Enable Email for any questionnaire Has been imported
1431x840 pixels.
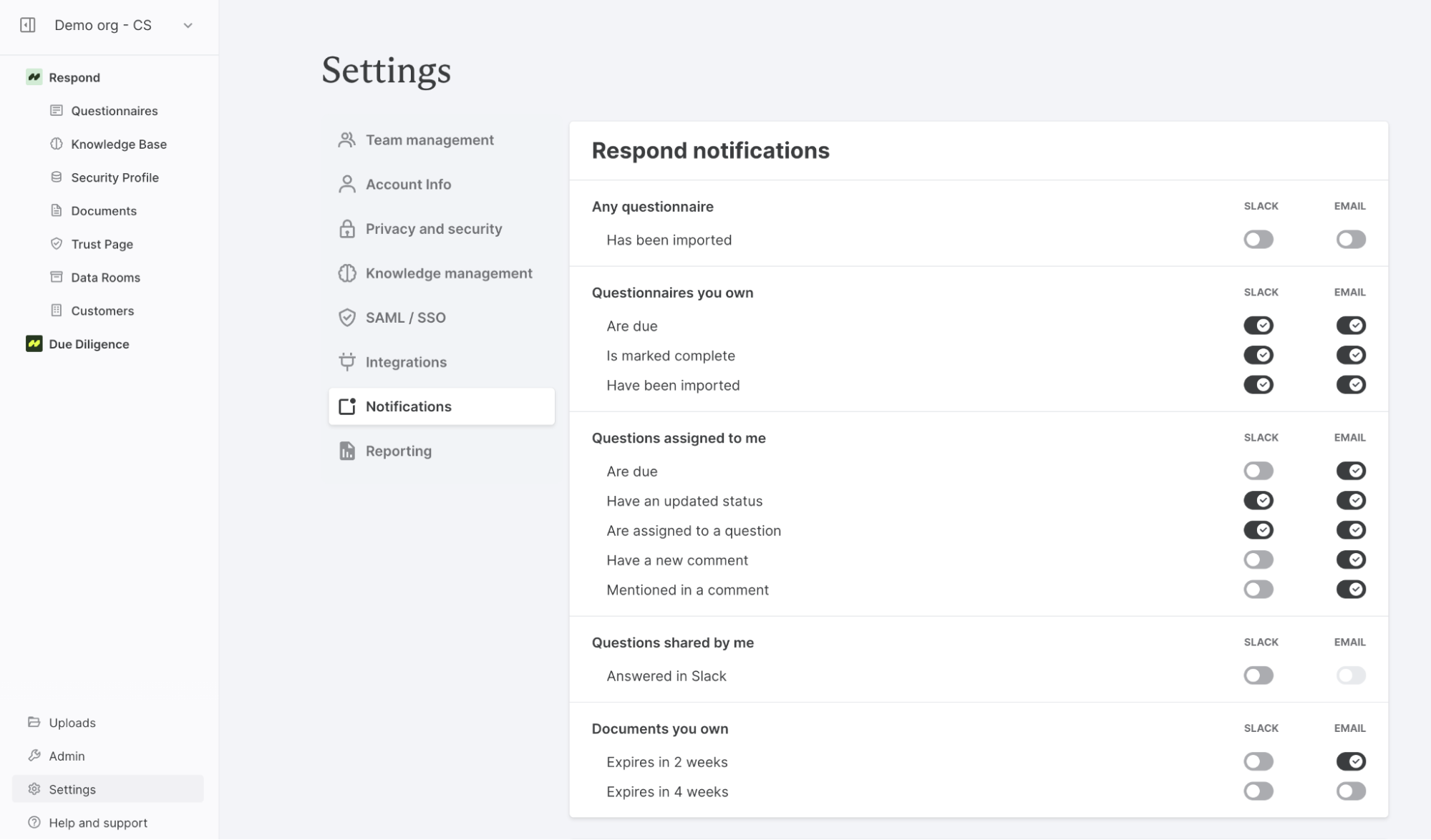[x=1351, y=239]
